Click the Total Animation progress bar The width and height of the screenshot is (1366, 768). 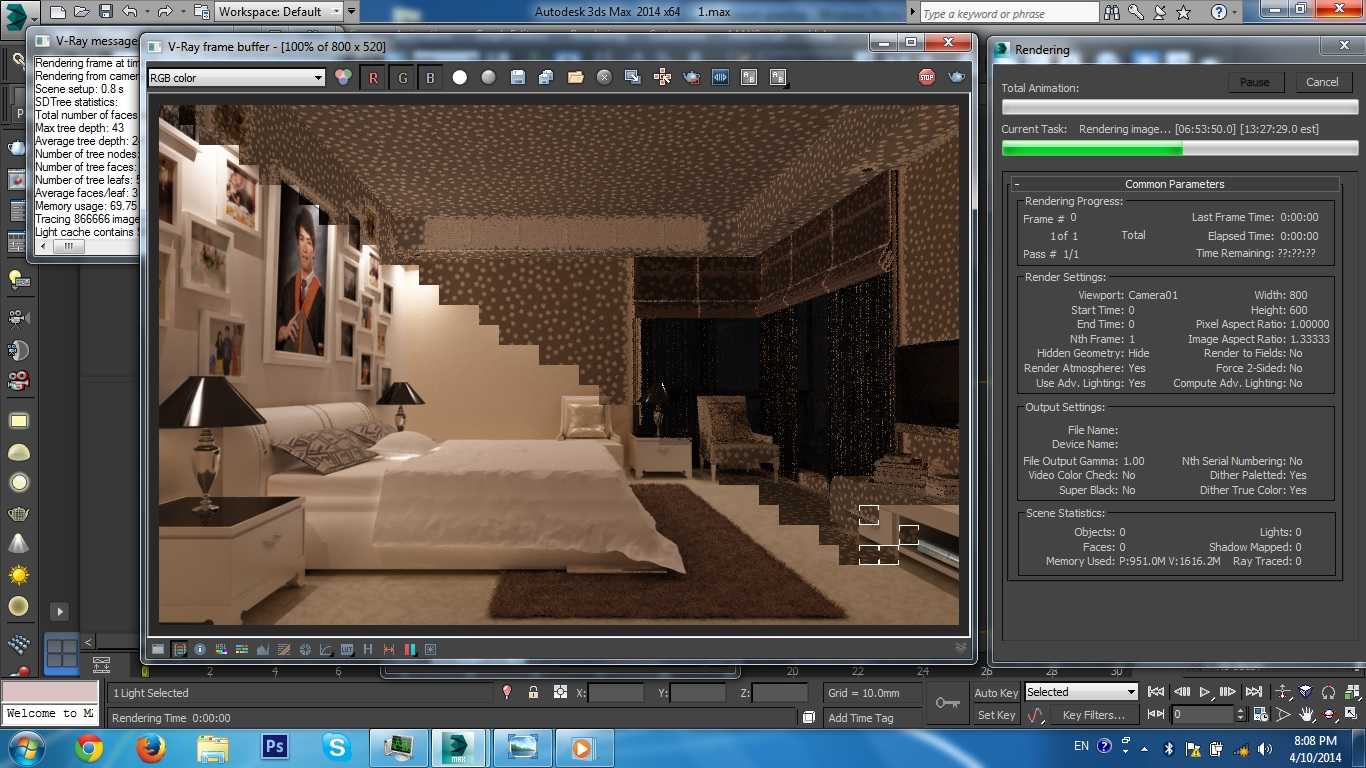(x=1180, y=107)
